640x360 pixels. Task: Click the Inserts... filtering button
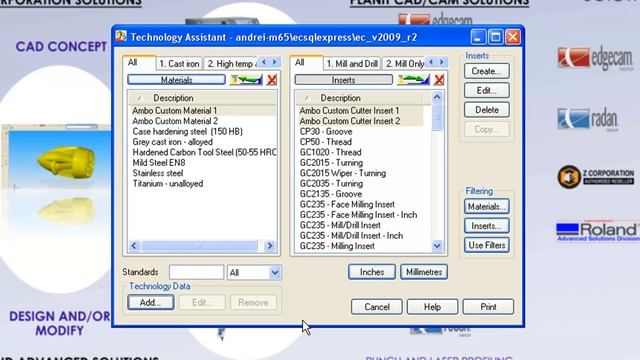click(487, 226)
